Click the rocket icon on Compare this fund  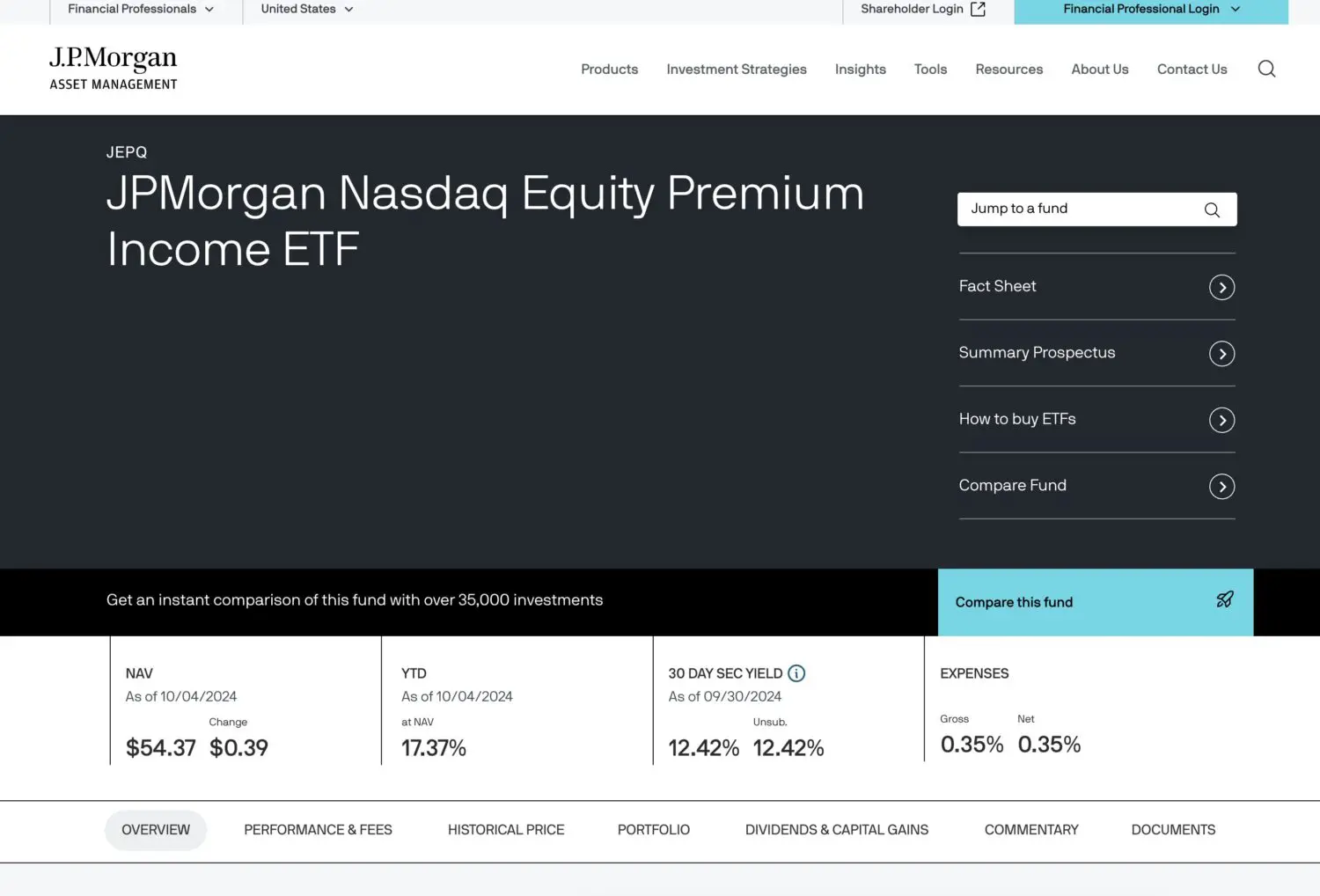click(1224, 599)
